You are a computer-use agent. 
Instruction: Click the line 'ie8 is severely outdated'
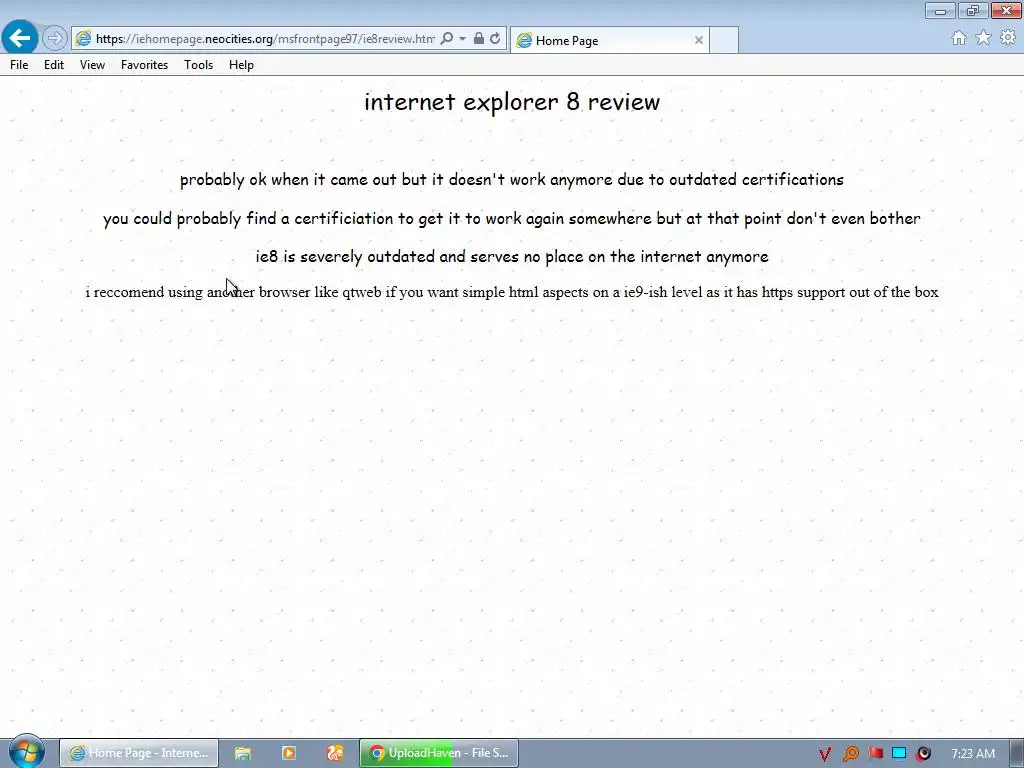[x=512, y=257]
